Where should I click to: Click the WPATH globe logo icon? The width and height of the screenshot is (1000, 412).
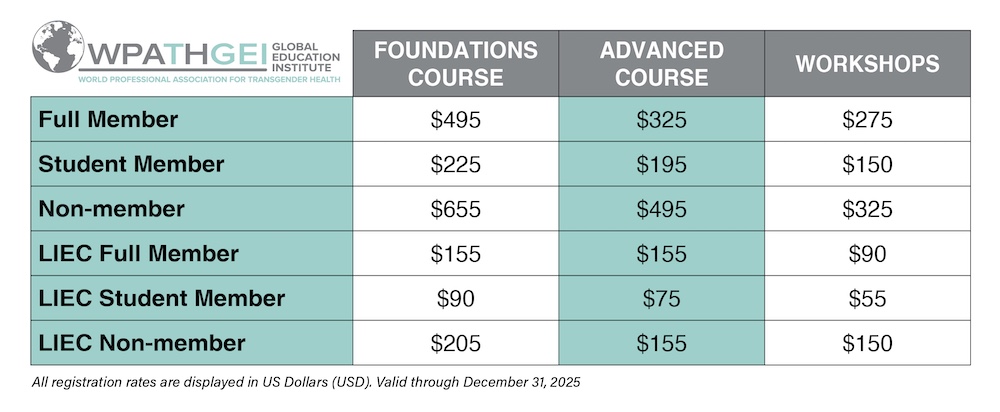click(58, 47)
